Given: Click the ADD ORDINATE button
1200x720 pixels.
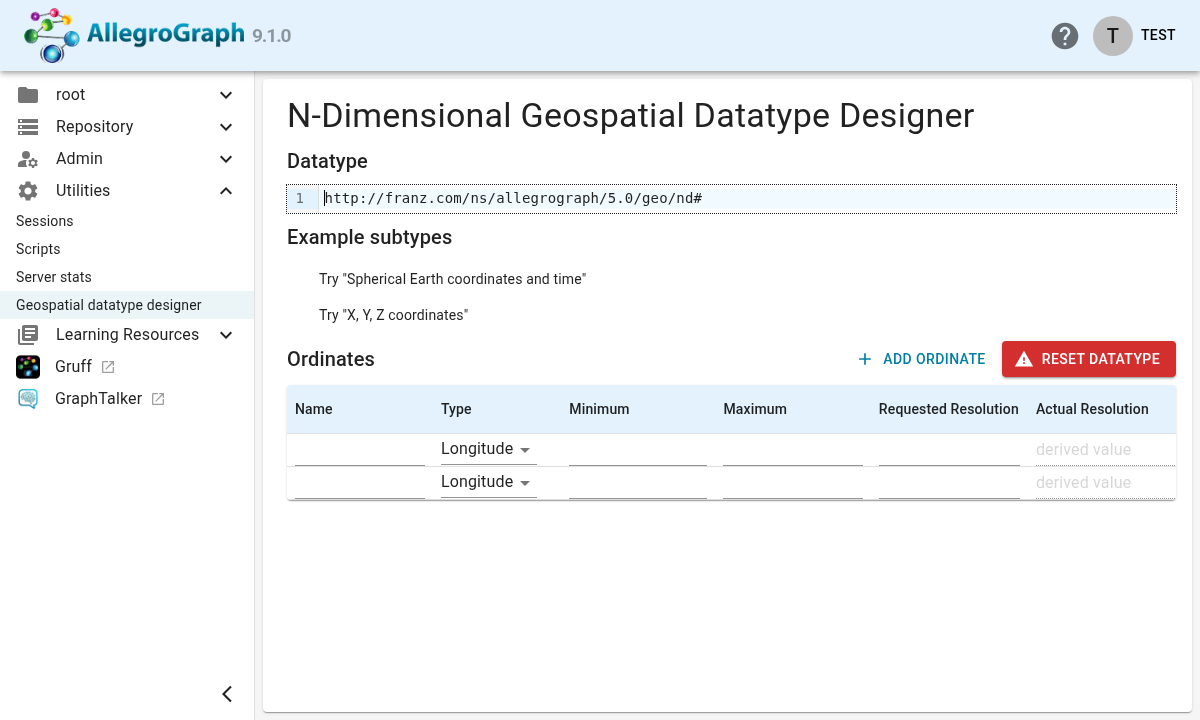Looking at the screenshot, I should point(921,359).
